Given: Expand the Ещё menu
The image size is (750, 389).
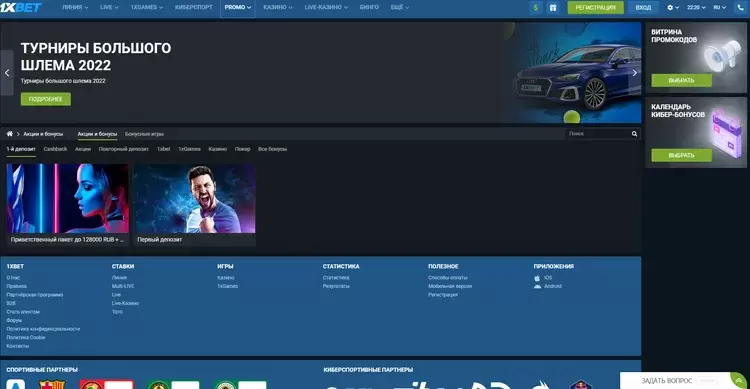Looking at the screenshot, I should [400, 8].
